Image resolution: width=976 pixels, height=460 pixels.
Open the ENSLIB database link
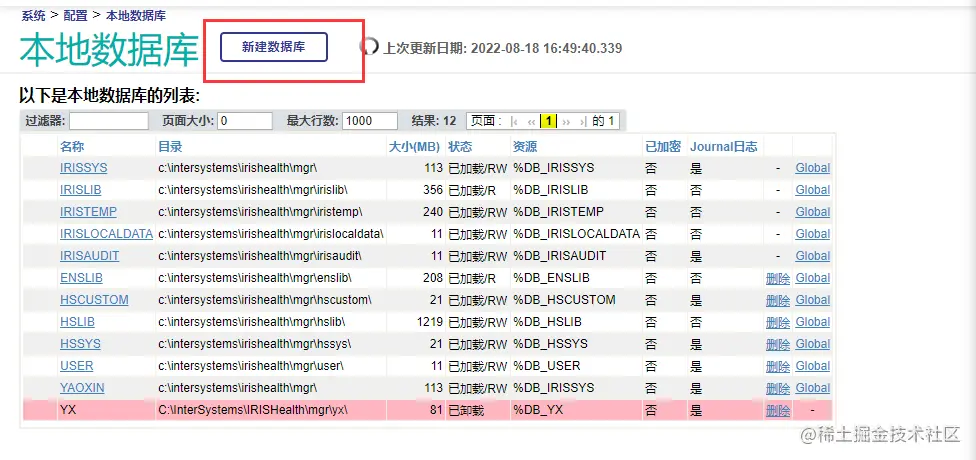[x=82, y=278]
